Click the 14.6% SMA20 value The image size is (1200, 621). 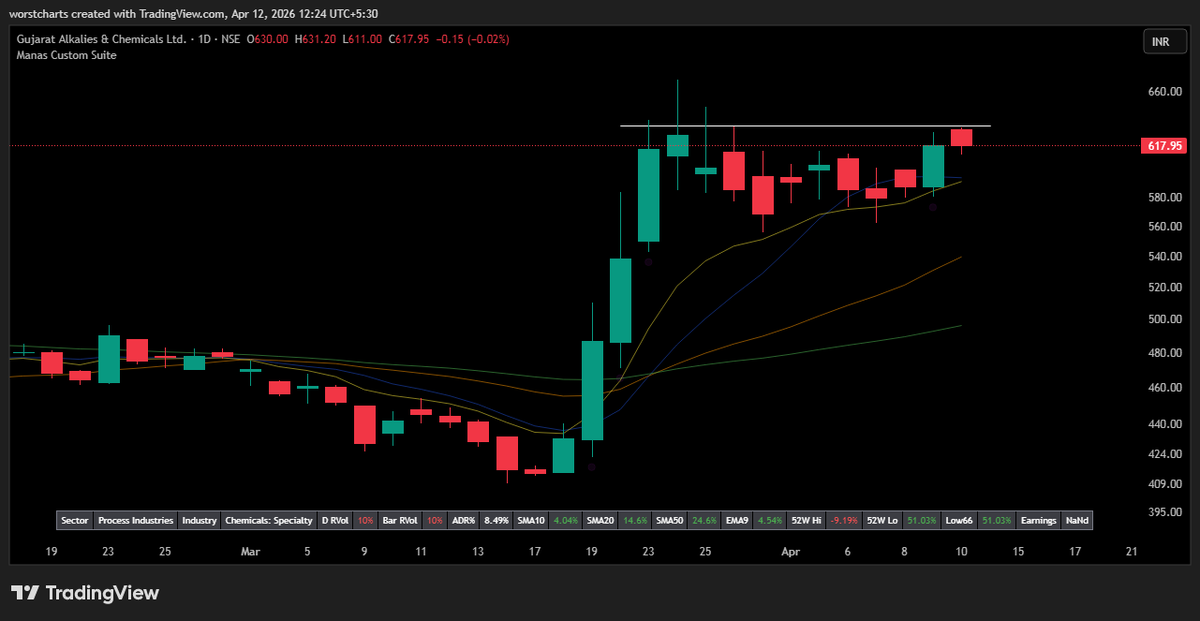635,520
